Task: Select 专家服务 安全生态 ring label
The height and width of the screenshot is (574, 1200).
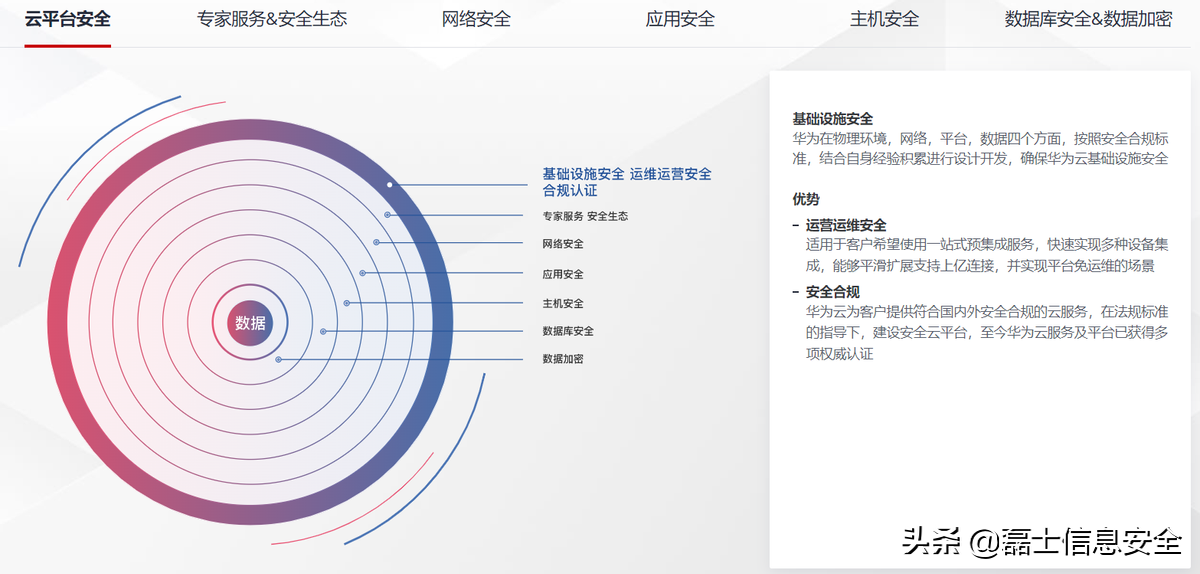Action: coord(585,216)
